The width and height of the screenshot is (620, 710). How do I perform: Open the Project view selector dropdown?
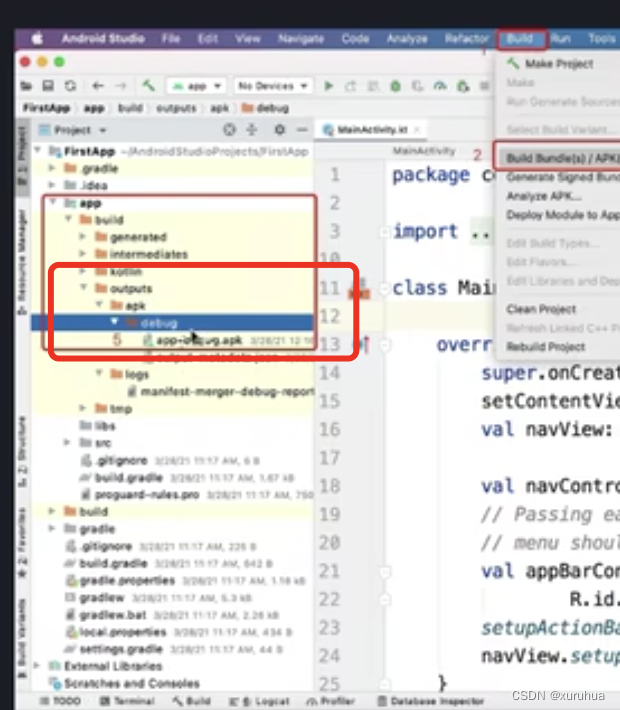[72, 130]
